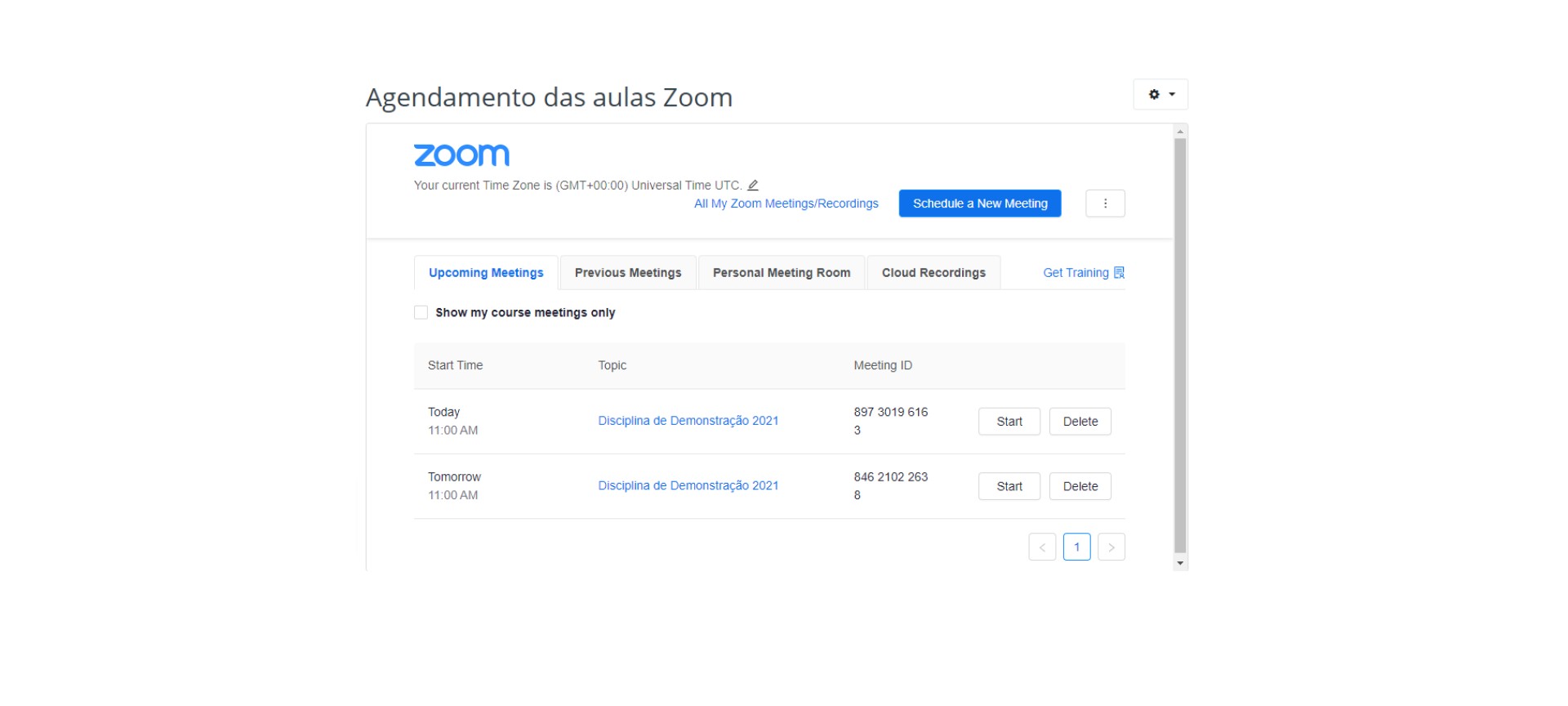
Task: Open the three-dot more options menu
Action: (1105, 203)
